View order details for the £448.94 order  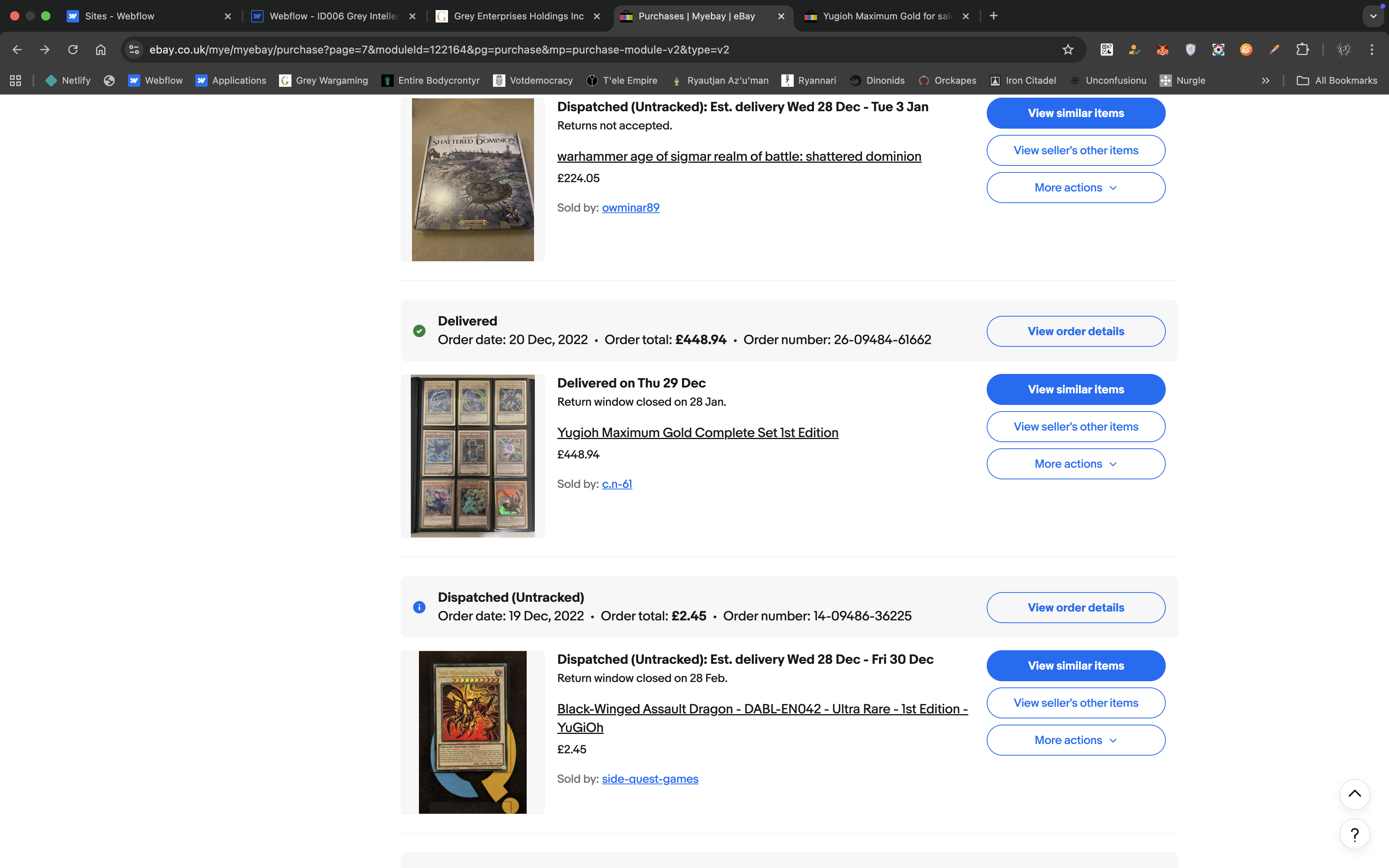click(1075, 331)
